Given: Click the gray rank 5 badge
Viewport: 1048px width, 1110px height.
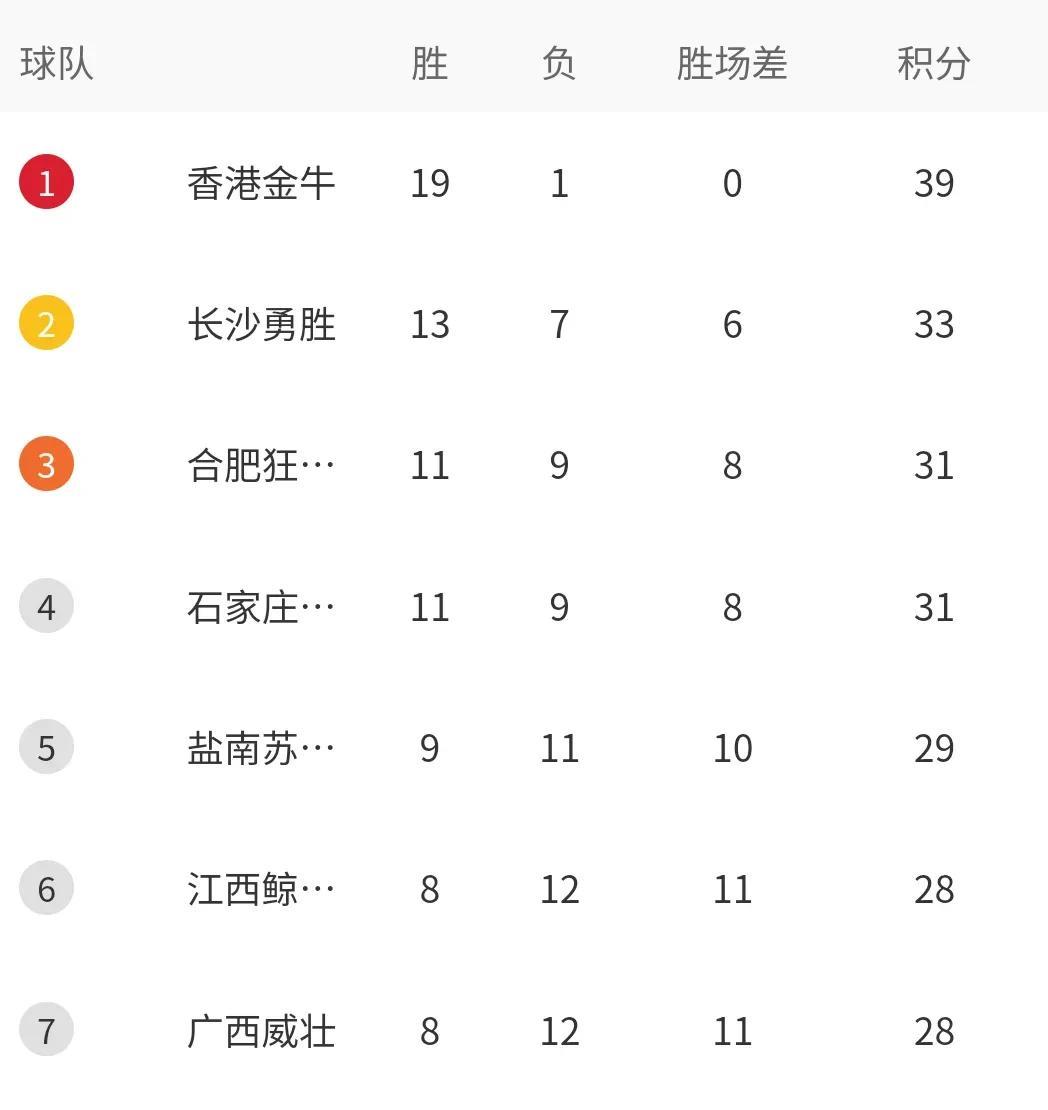Looking at the screenshot, I should (46, 748).
